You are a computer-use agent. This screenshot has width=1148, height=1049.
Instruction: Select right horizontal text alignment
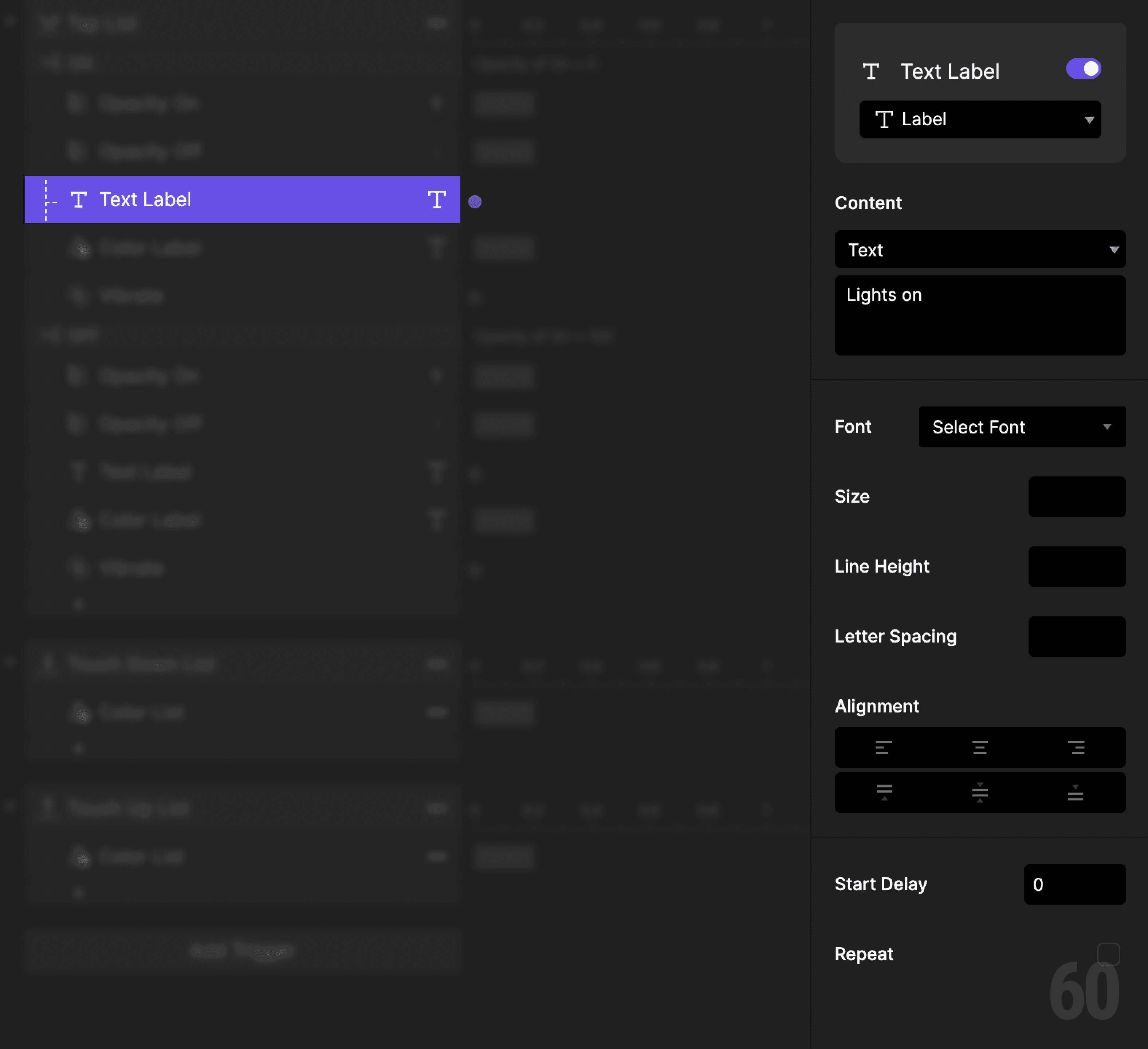pos(1076,747)
